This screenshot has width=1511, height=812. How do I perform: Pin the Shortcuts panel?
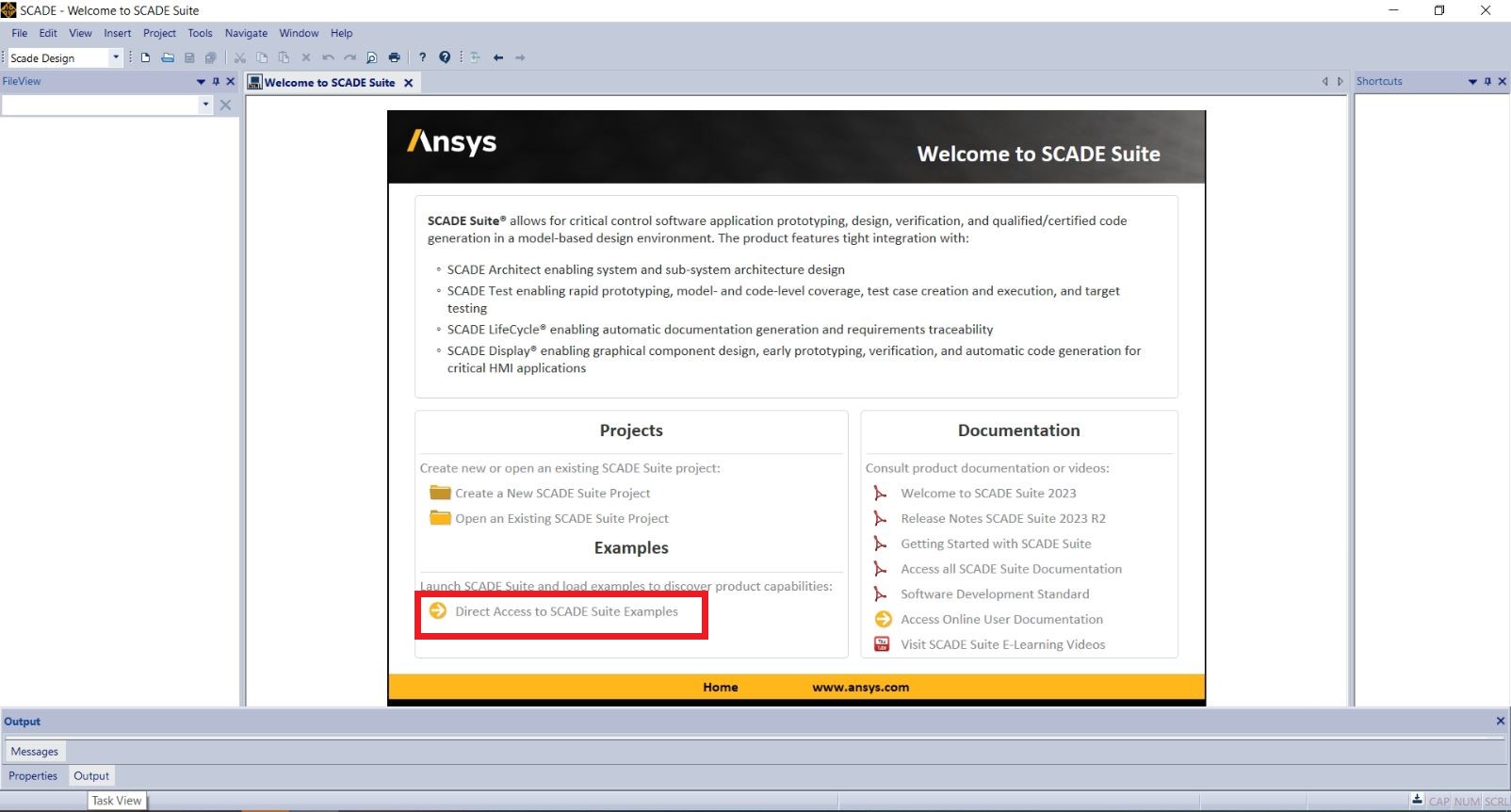tap(1487, 81)
